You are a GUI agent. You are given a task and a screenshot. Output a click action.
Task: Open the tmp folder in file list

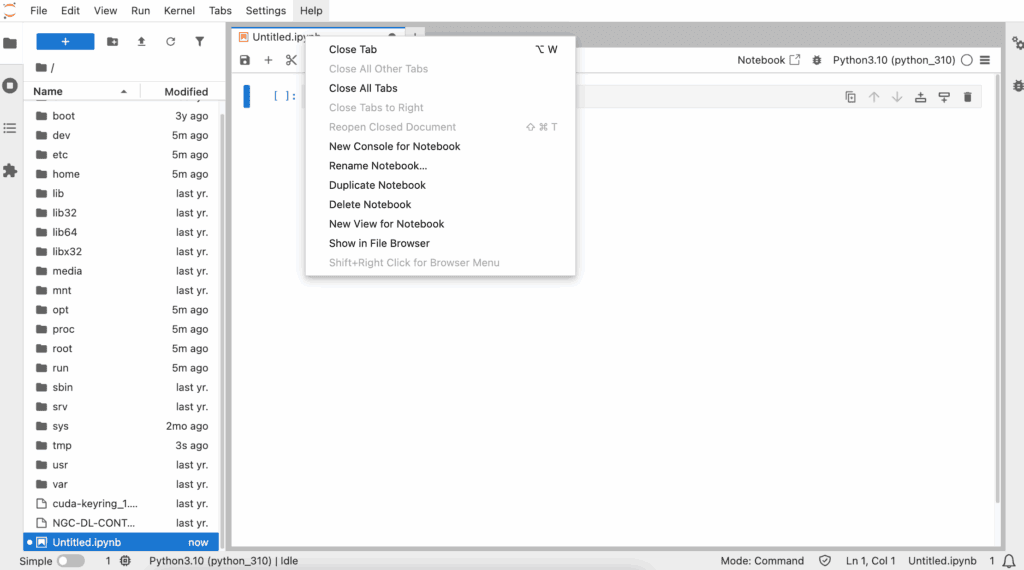click(62, 446)
